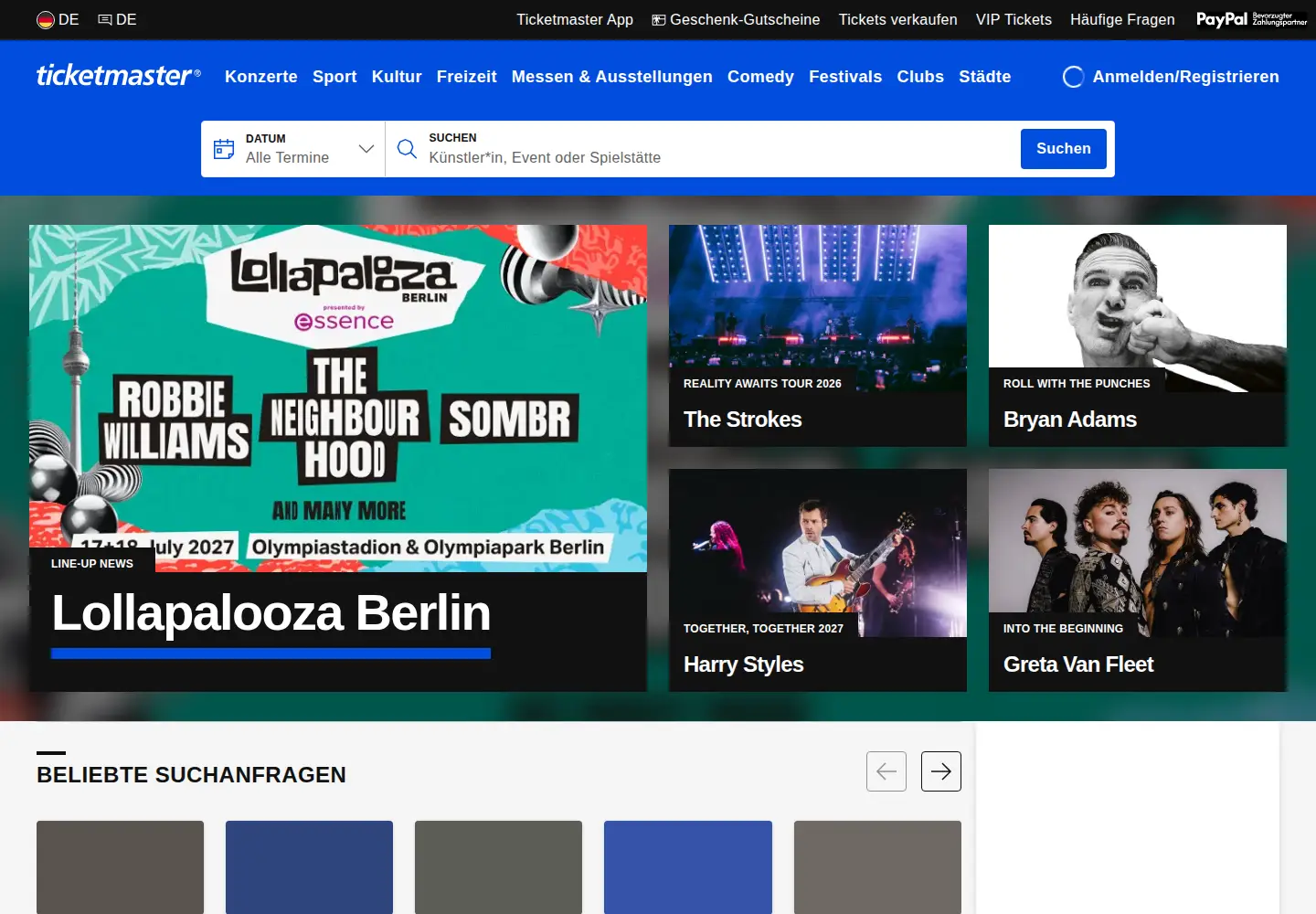Open the Sport menu
The height and width of the screenshot is (914, 1316).
pyautogui.click(x=334, y=77)
